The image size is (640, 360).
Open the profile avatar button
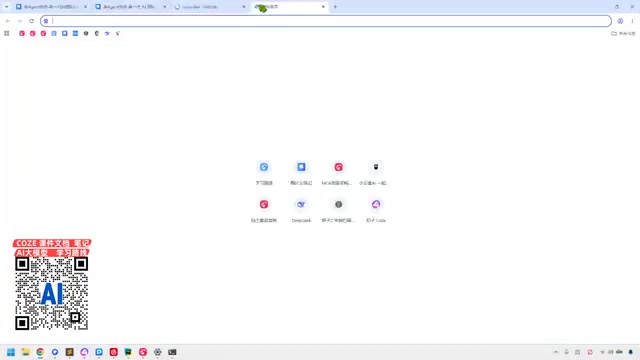(620, 21)
